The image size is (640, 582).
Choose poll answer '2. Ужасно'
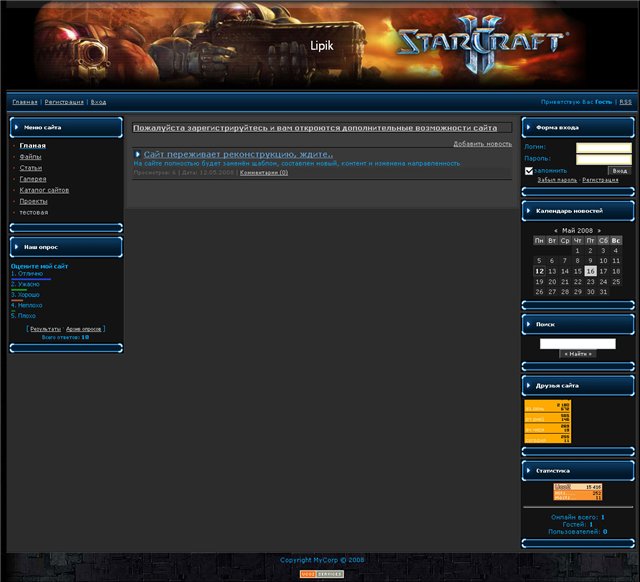tap(25, 284)
